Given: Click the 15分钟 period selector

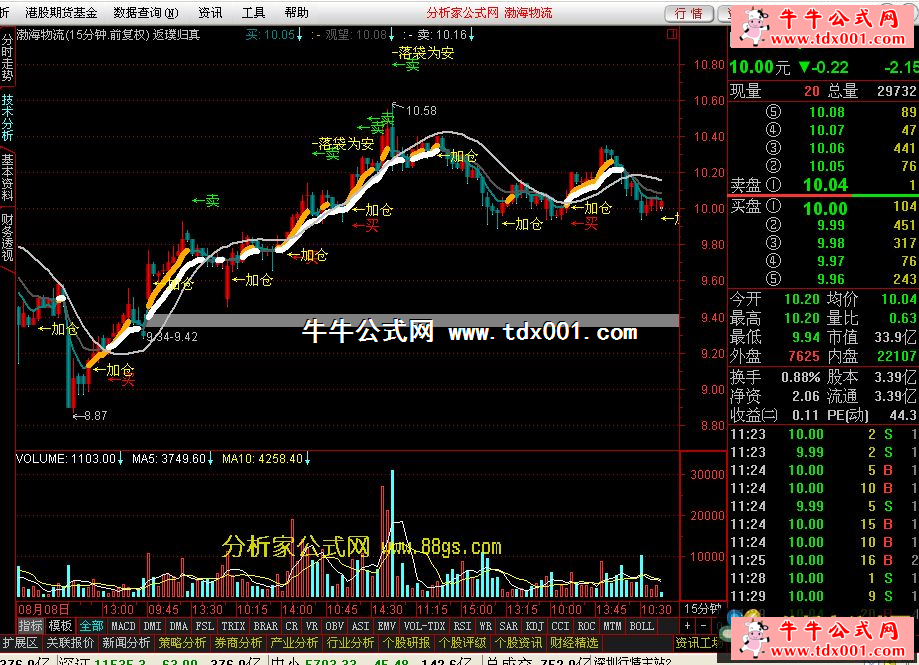Looking at the screenshot, I should point(703,609).
